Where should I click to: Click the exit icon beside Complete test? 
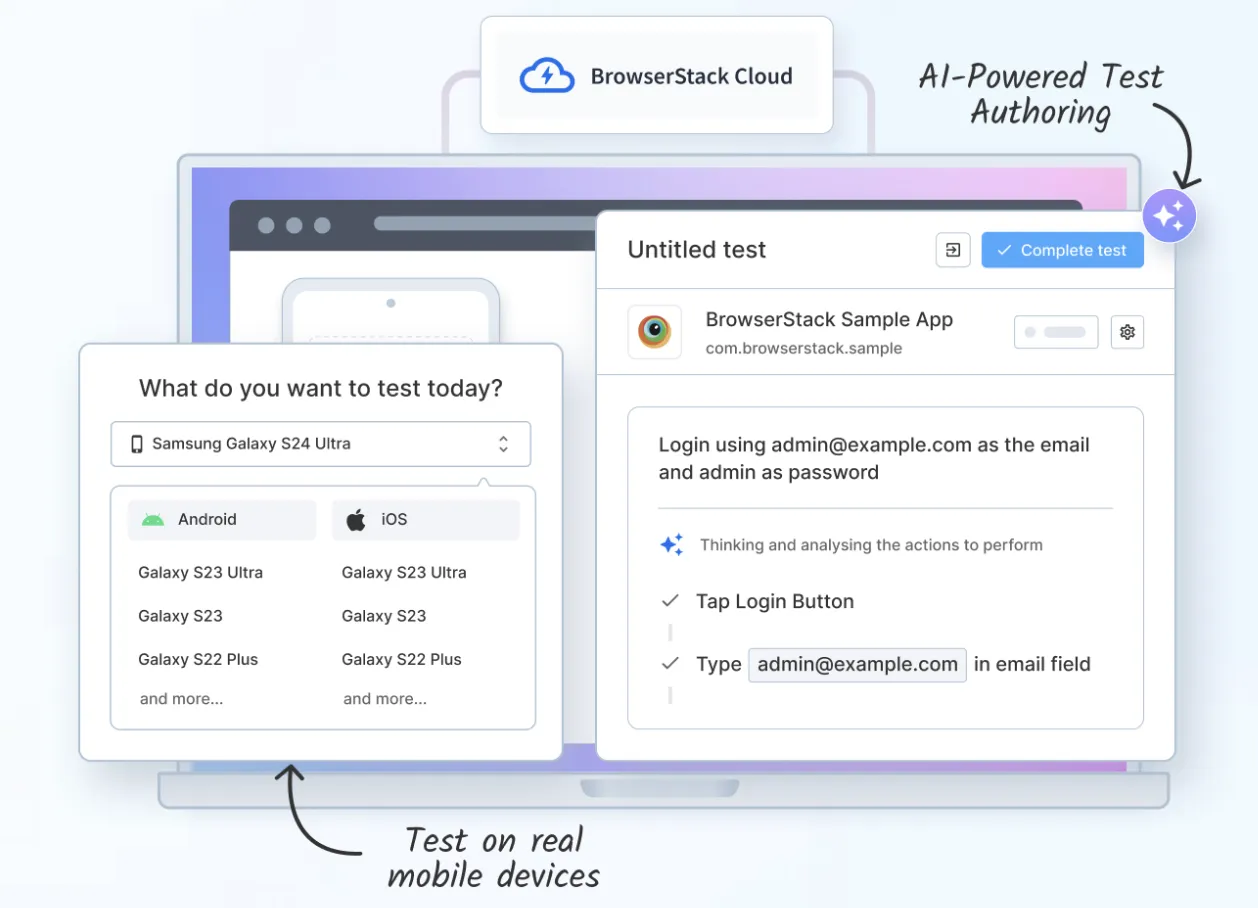click(x=953, y=250)
